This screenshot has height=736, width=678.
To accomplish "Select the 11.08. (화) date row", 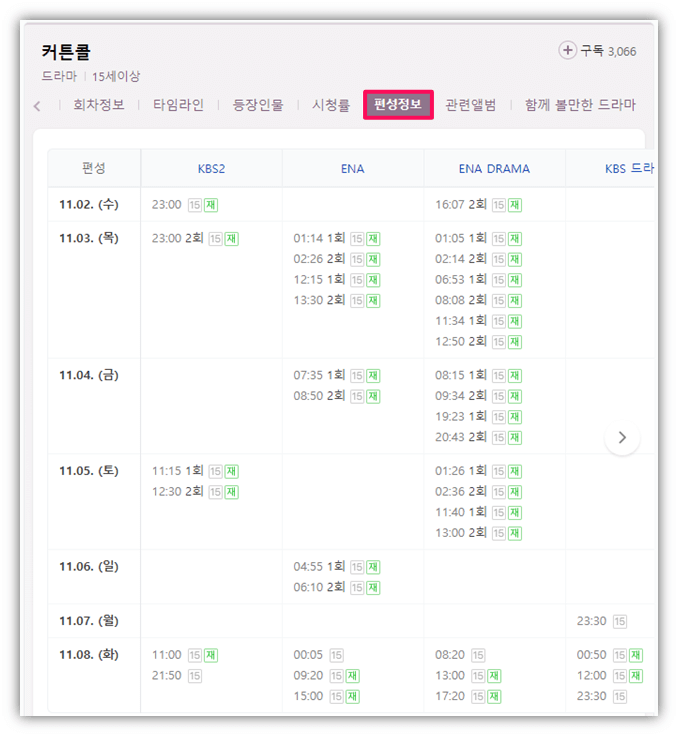I will (89, 655).
